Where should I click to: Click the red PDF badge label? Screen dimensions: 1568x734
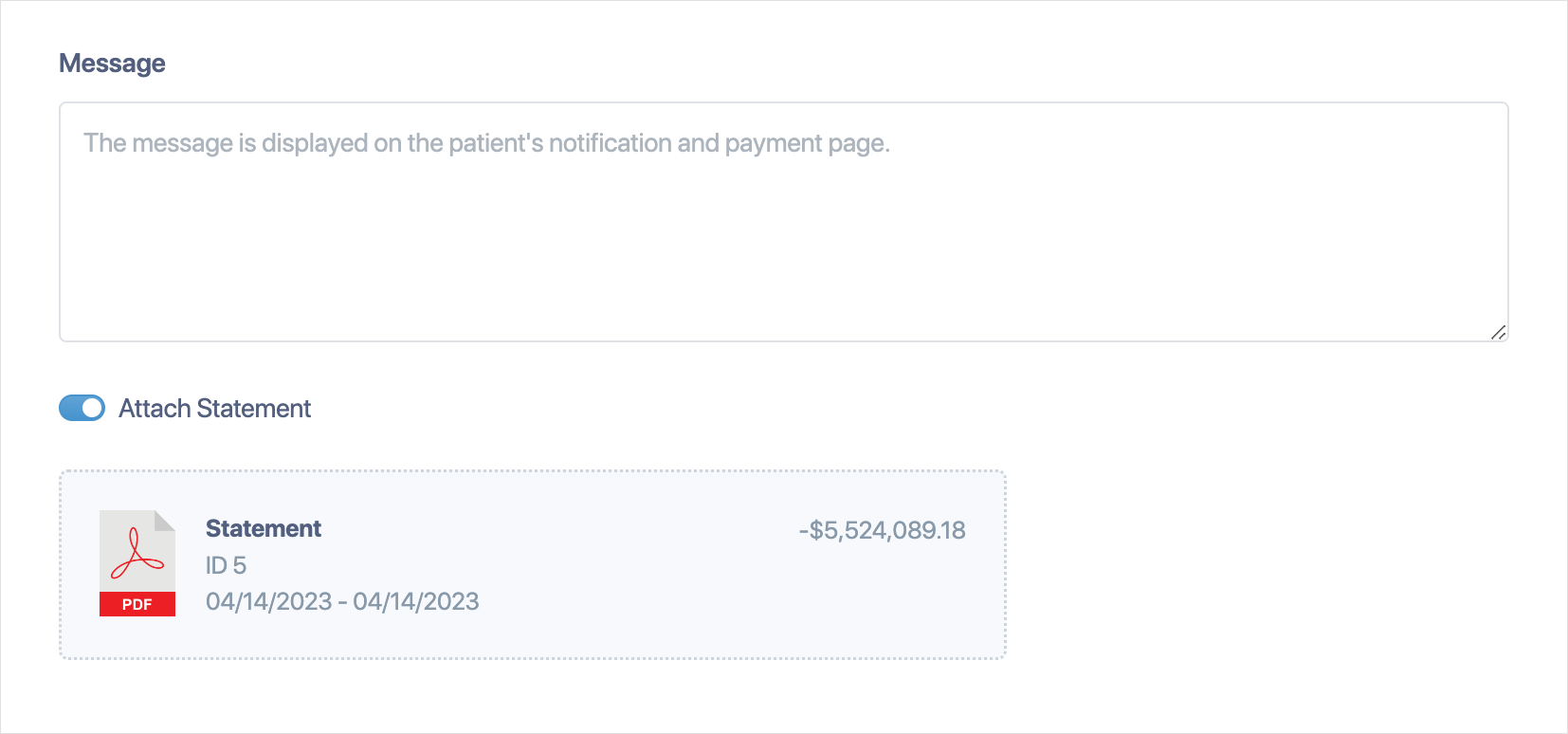[137, 604]
